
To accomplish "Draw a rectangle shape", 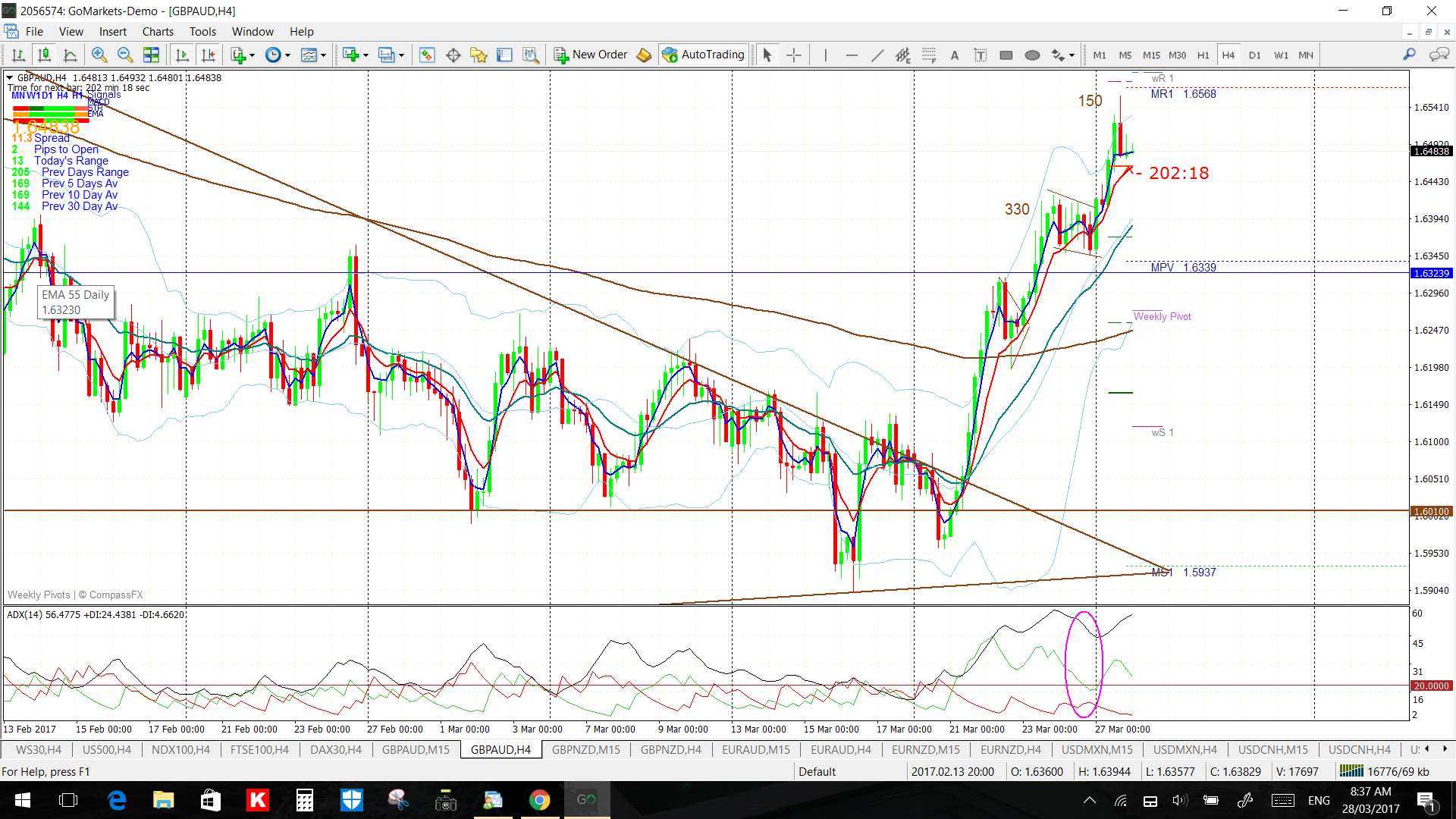I will click(x=1006, y=55).
